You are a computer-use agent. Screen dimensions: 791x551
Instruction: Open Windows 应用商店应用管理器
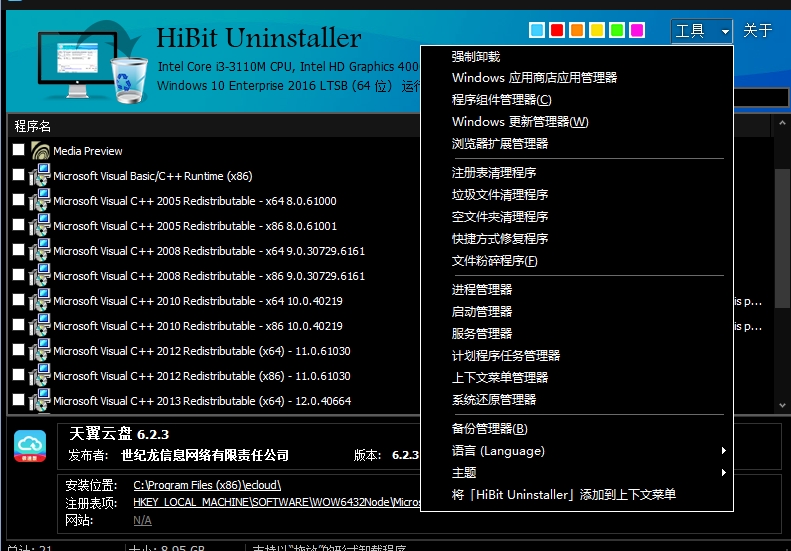click(x=577, y=78)
